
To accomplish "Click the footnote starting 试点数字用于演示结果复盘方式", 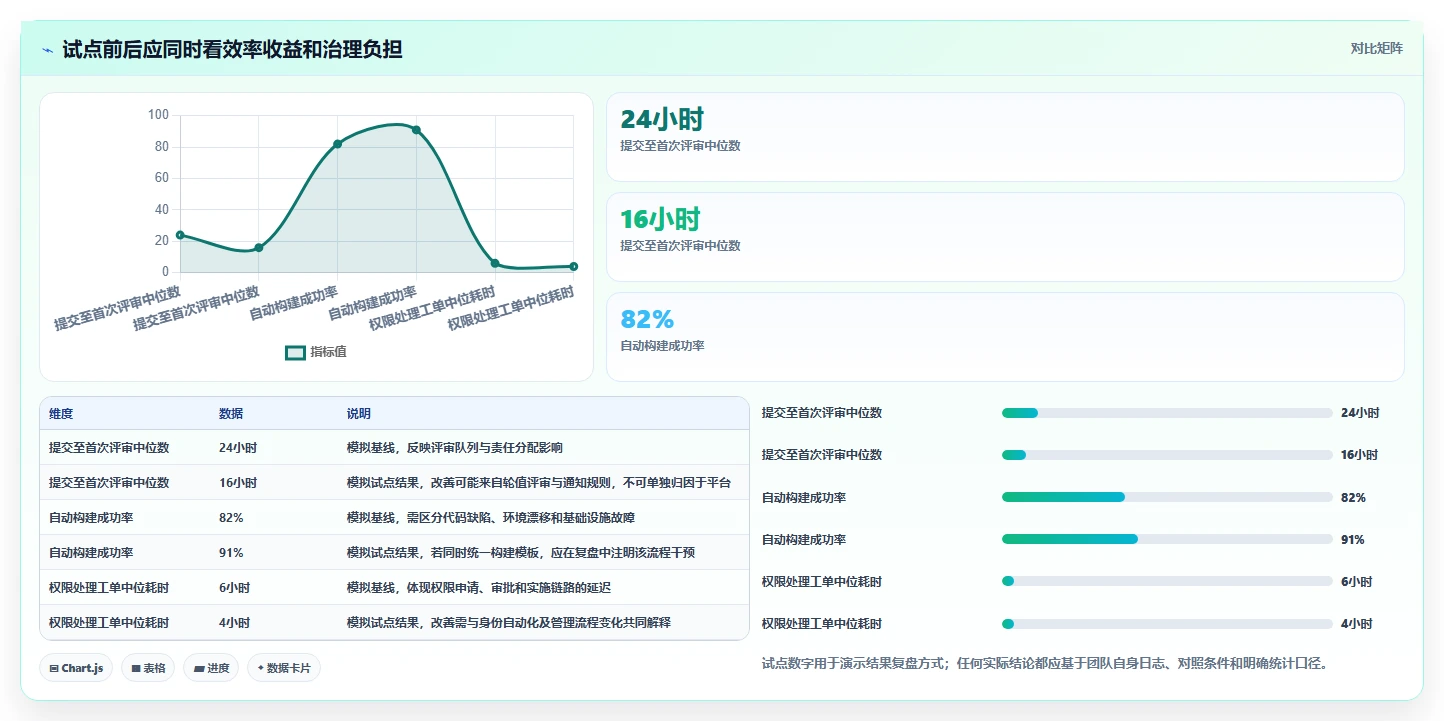I will coord(1045,663).
